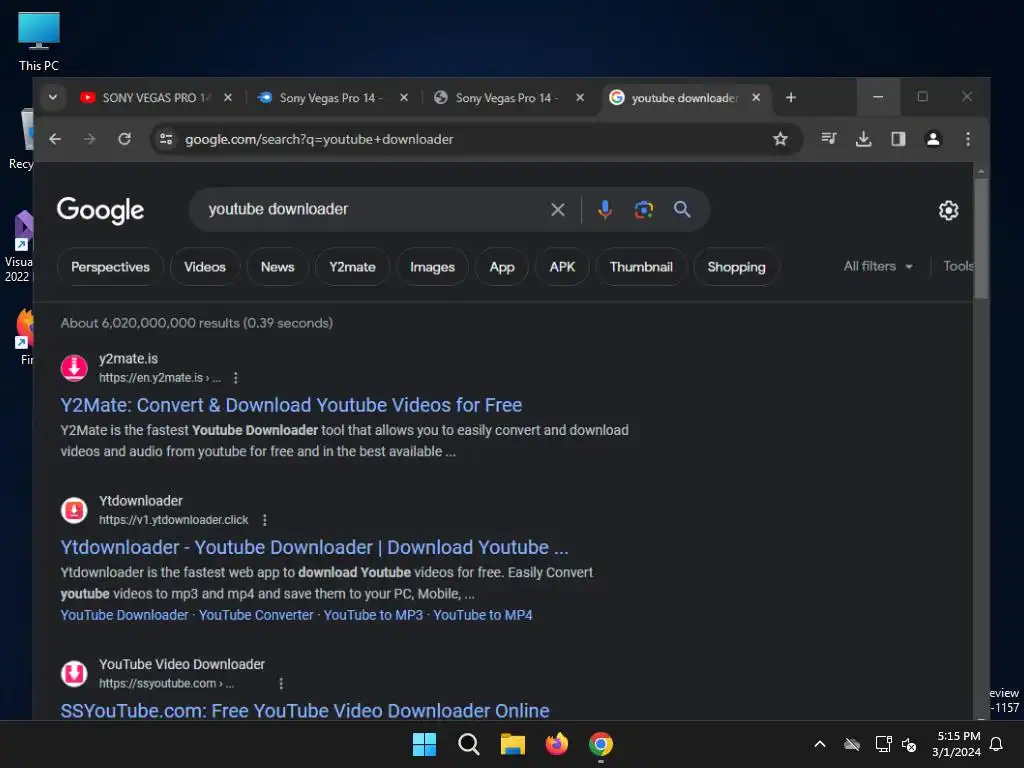Apply the Y2mate filter chip
The height and width of the screenshot is (768, 1024).
[x=352, y=267]
